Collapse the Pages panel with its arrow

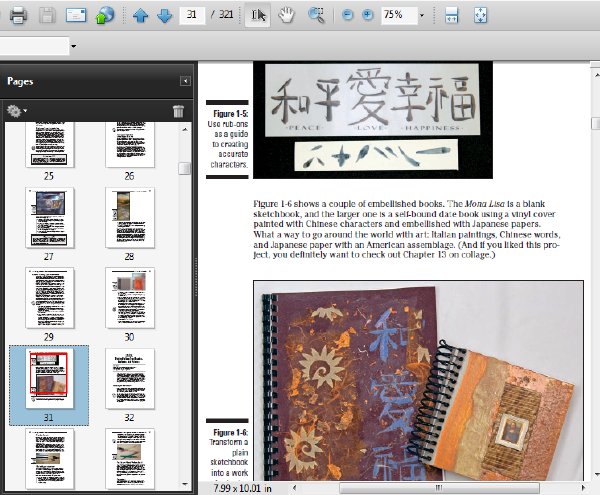coord(185,81)
